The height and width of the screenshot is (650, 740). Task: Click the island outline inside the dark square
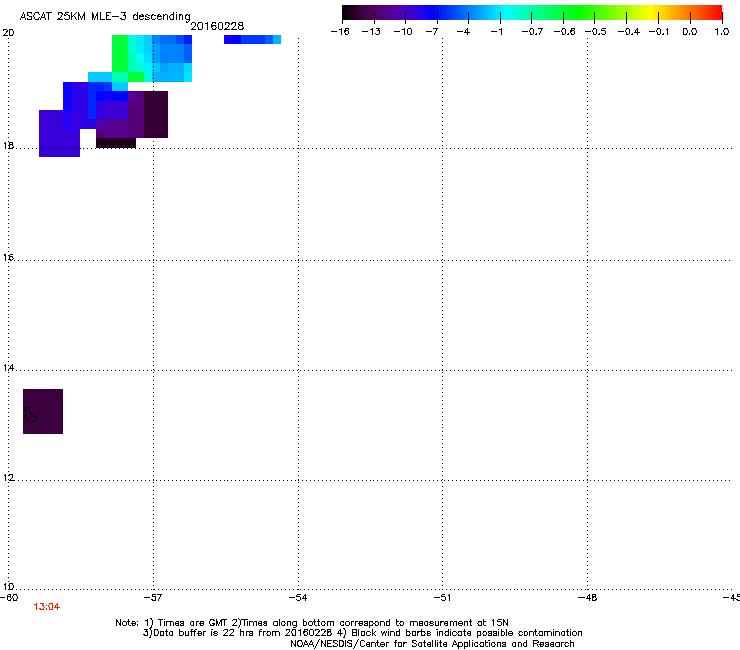coord(30,415)
